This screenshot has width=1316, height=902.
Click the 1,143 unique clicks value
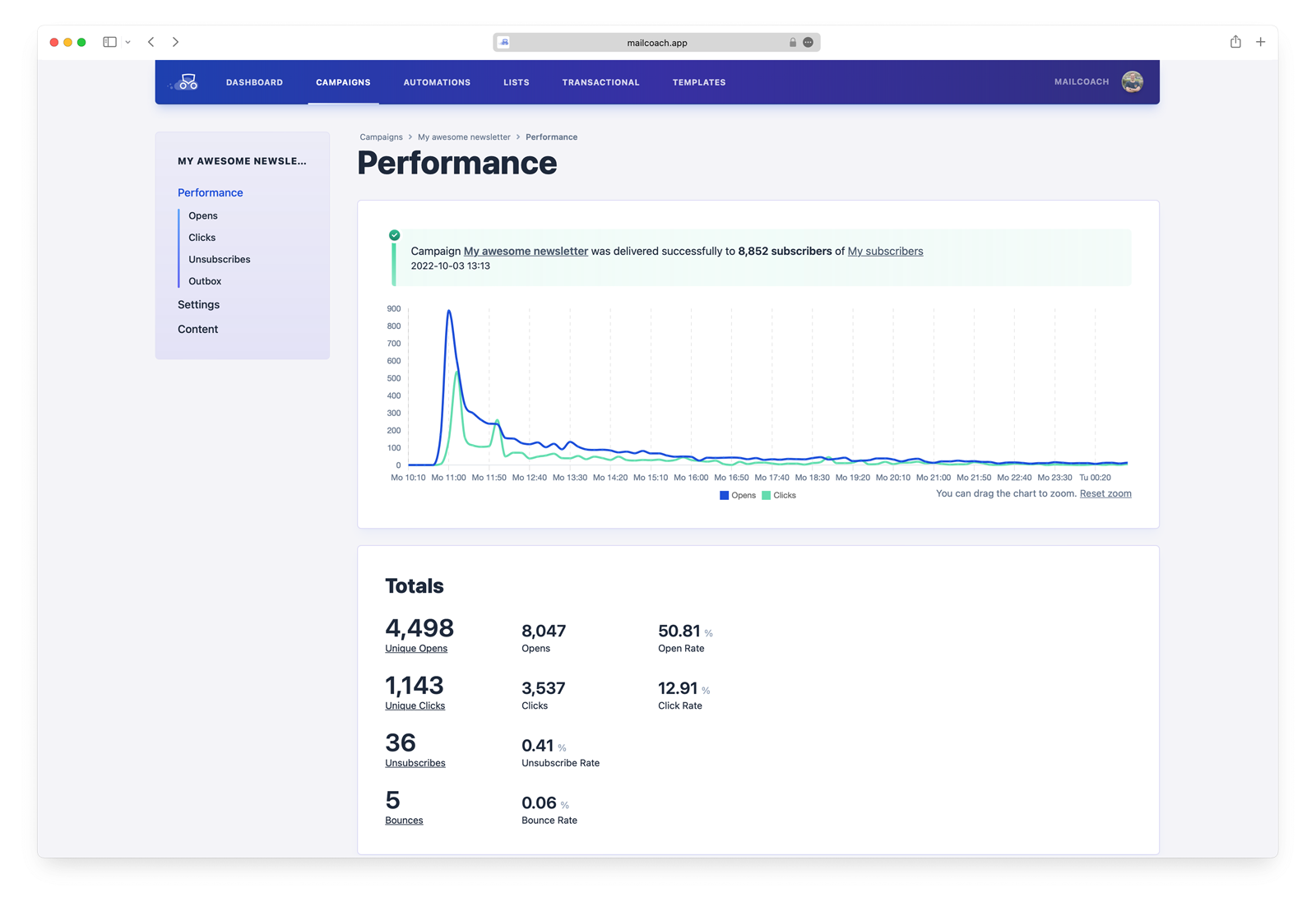[x=415, y=685]
